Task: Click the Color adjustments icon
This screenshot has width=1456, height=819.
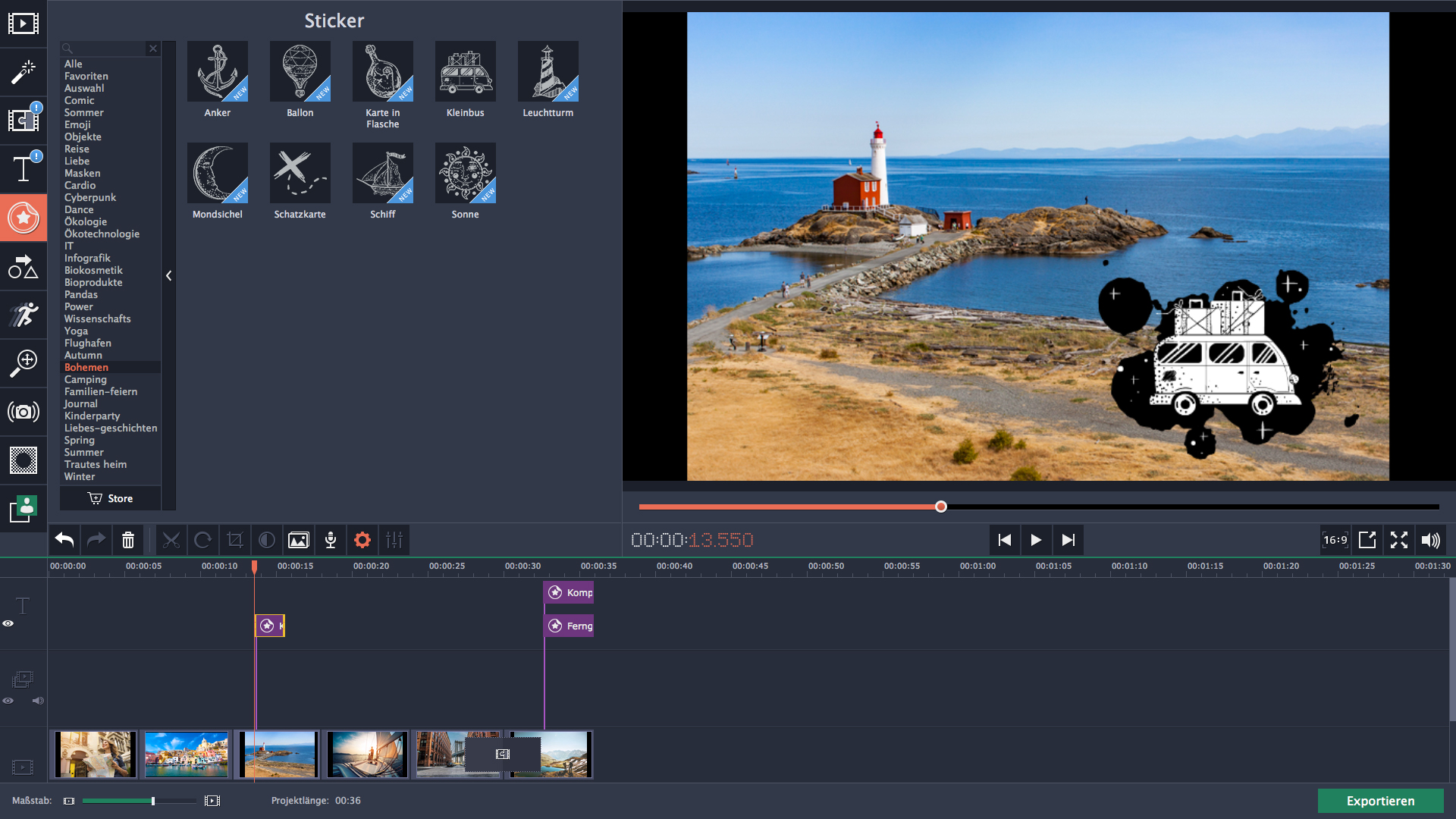Action: 267,540
